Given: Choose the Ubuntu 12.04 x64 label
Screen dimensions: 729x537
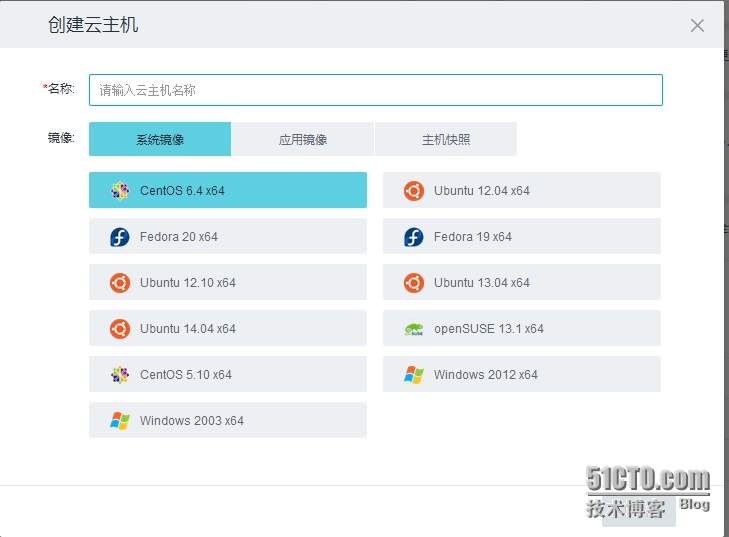Looking at the screenshot, I should point(482,191).
